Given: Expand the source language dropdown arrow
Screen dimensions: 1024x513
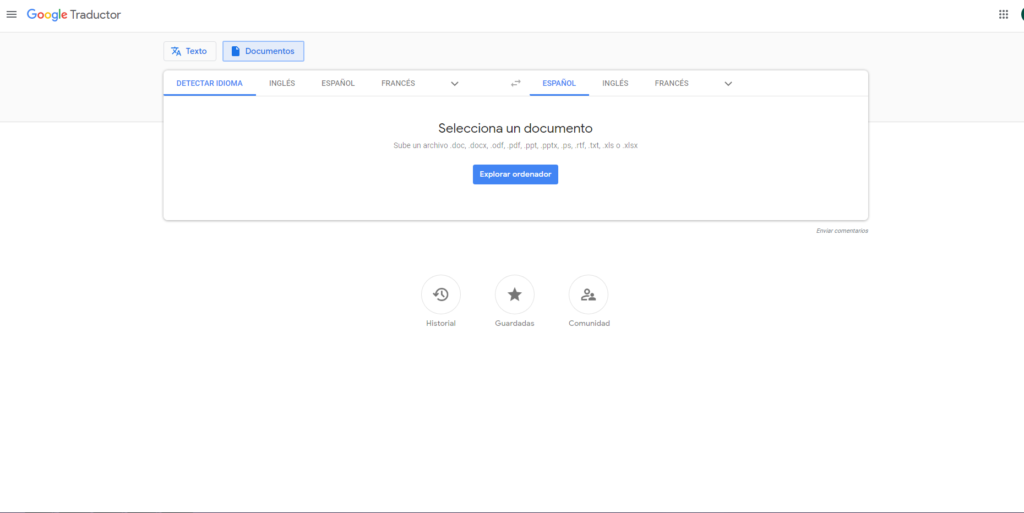Looking at the screenshot, I should [x=454, y=83].
